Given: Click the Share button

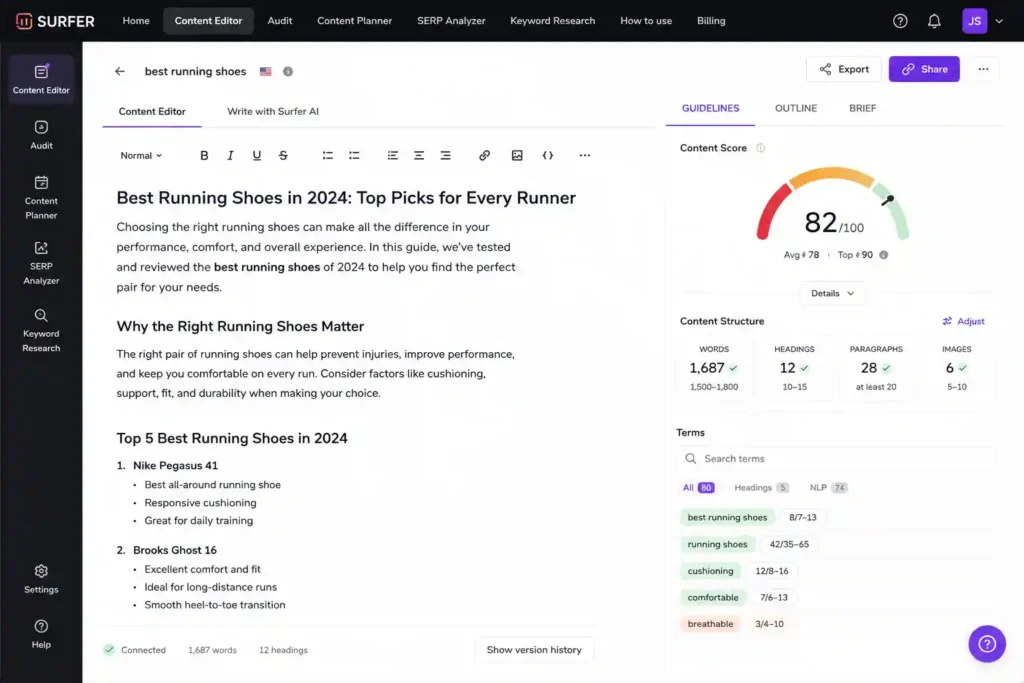Looking at the screenshot, I should [x=924, y=69].
